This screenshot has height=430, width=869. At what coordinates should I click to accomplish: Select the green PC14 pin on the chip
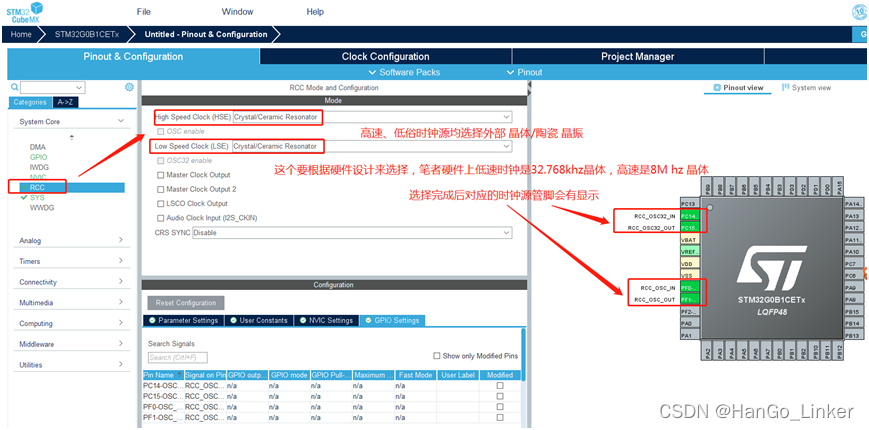tap(689, 216)
